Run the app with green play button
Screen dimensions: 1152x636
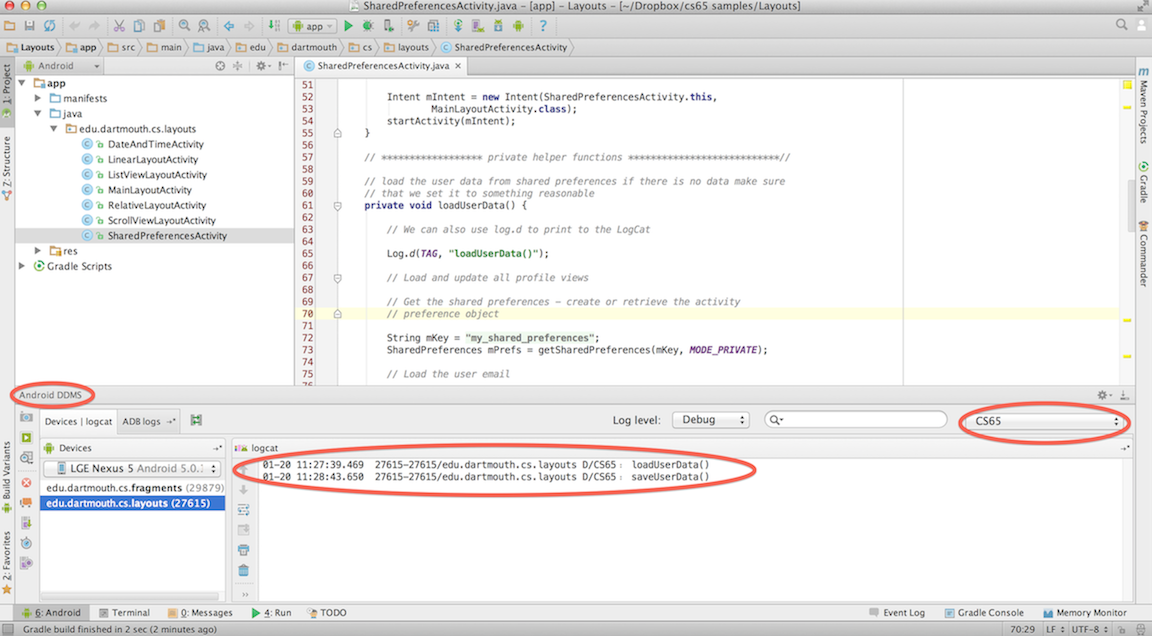tap(349, 26)
